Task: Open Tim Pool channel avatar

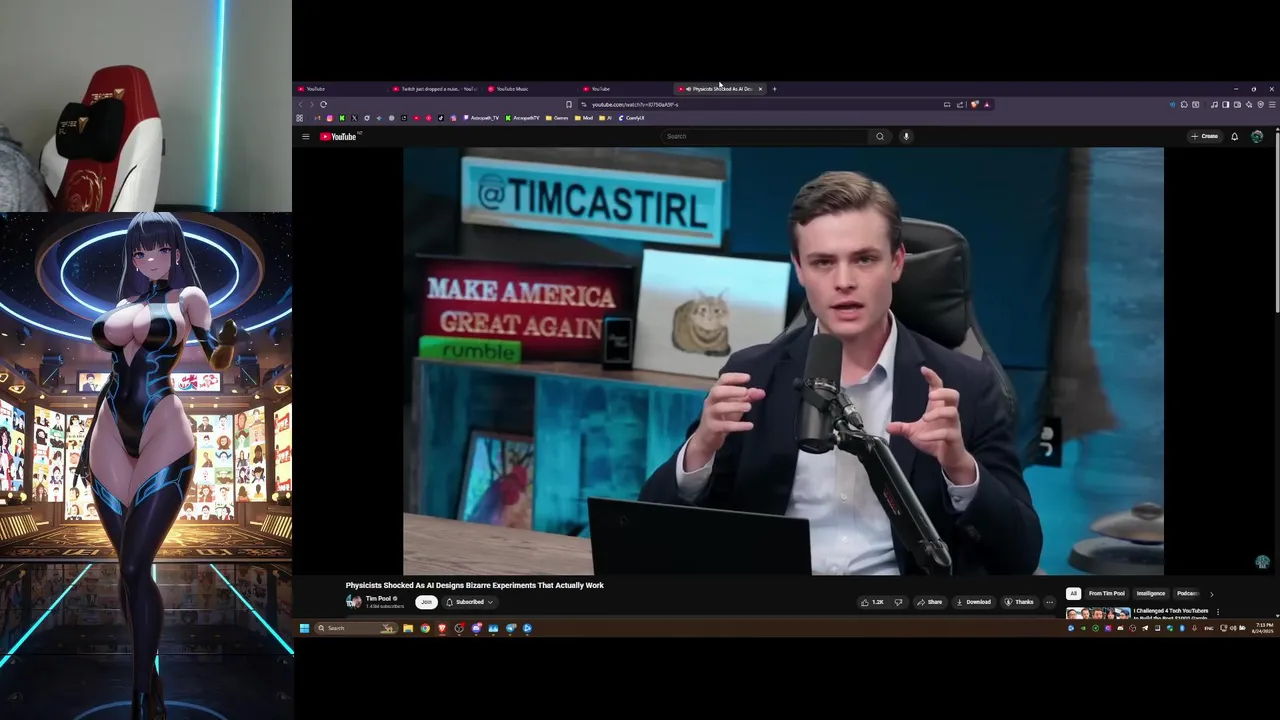Action: pos(353,602)
